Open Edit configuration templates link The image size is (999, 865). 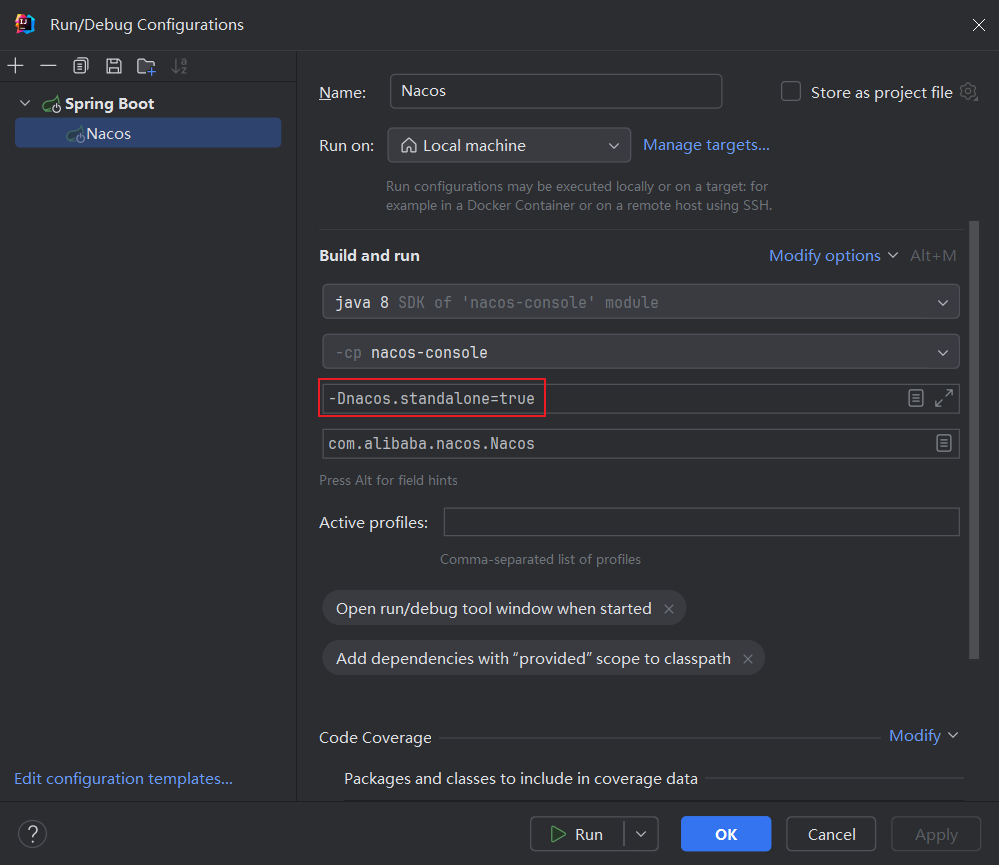pos(124,778)
